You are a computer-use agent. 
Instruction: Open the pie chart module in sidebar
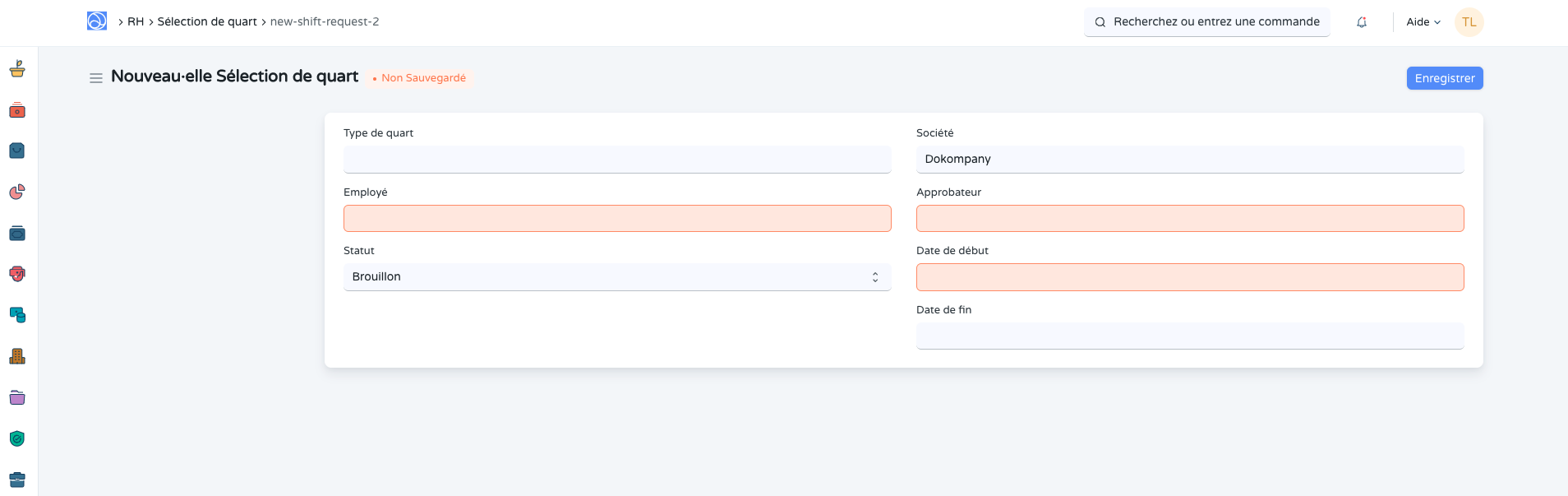click(x=17, y=192)
